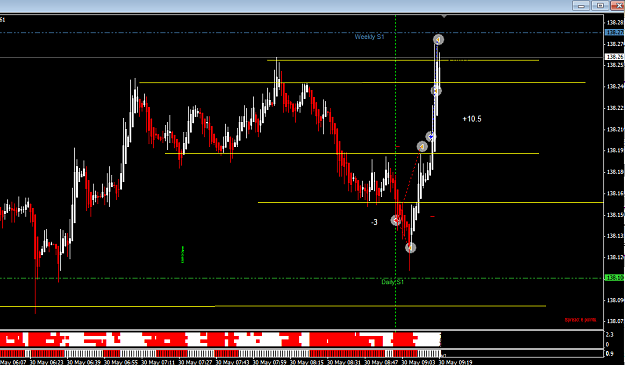
Task: Click the grey chart shift triangle at top
Action: (444, 16)
